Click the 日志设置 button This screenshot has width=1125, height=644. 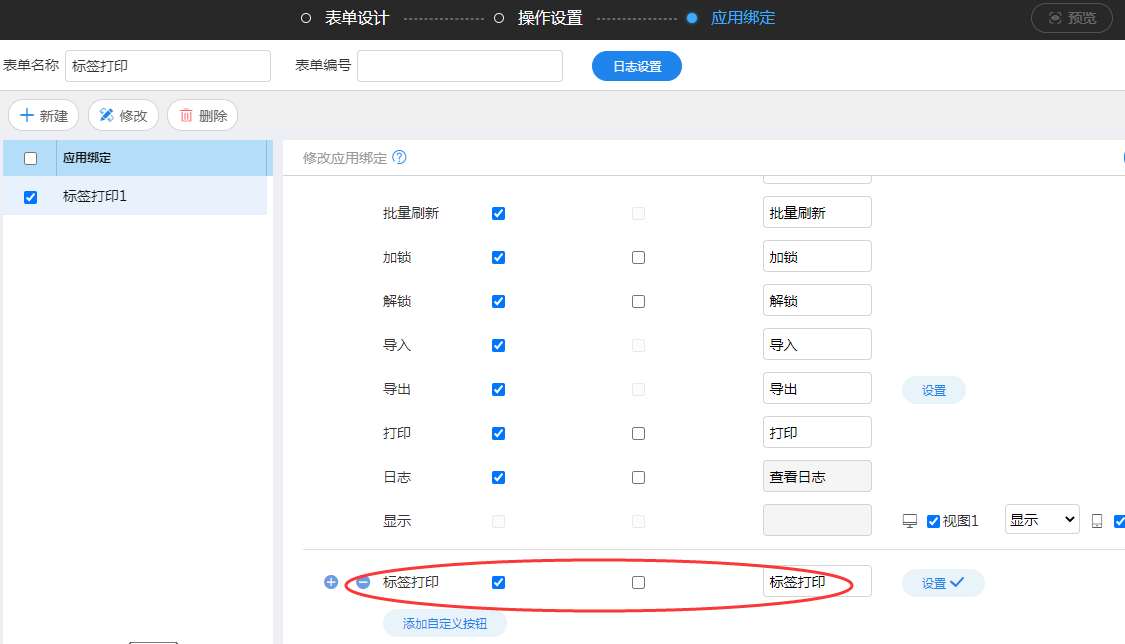[637, 66]
